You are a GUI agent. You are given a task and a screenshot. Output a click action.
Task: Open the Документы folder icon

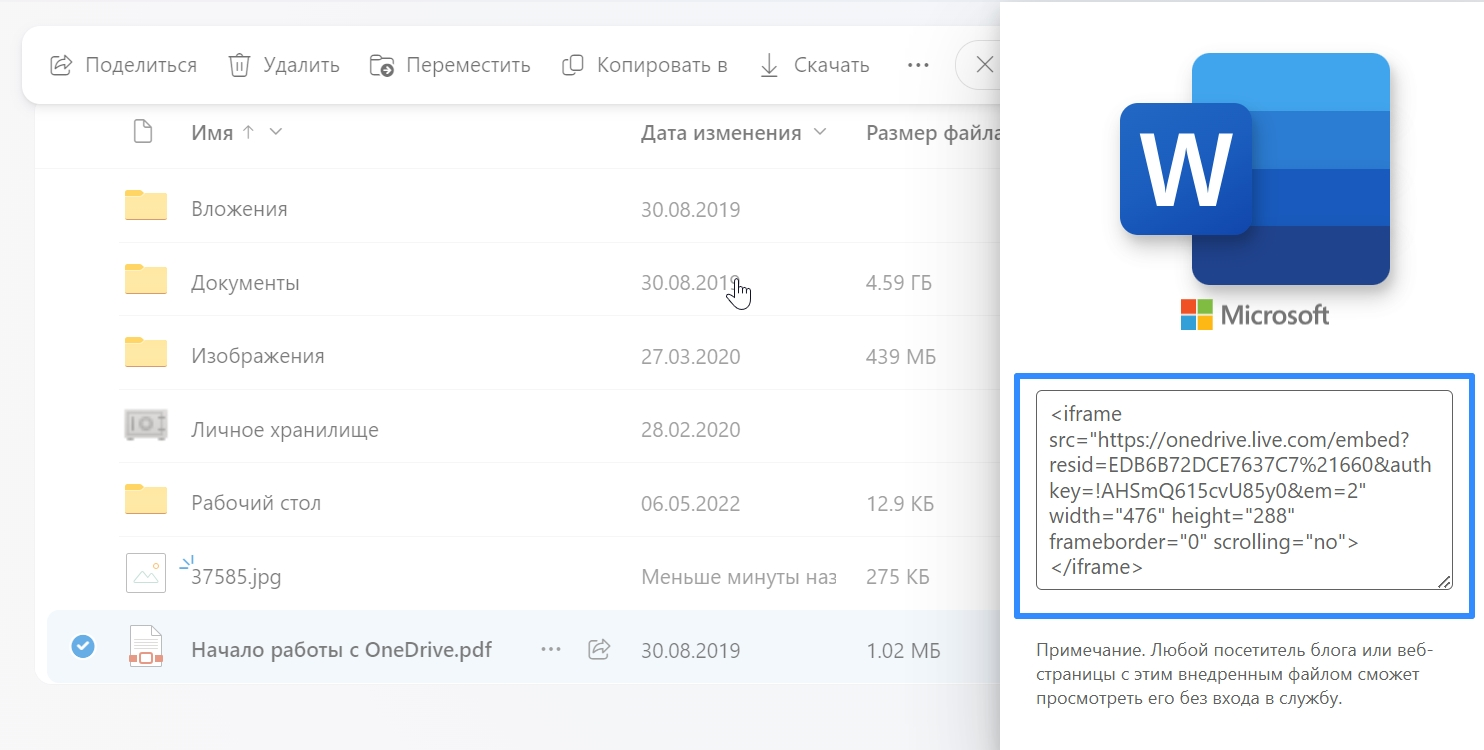pos(146,280)
